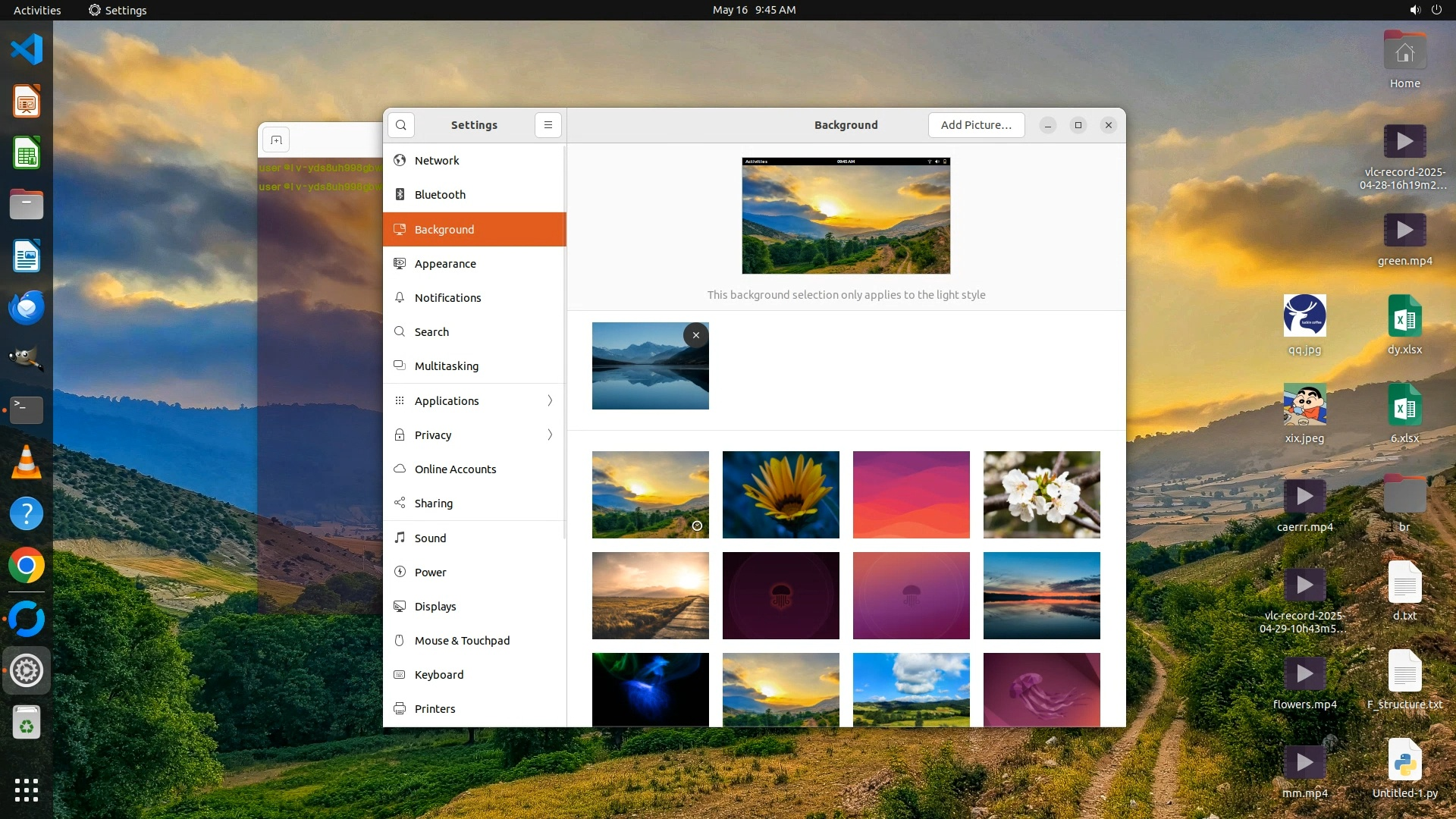Expand the Privacy submenu chevron

pos(550,435)
